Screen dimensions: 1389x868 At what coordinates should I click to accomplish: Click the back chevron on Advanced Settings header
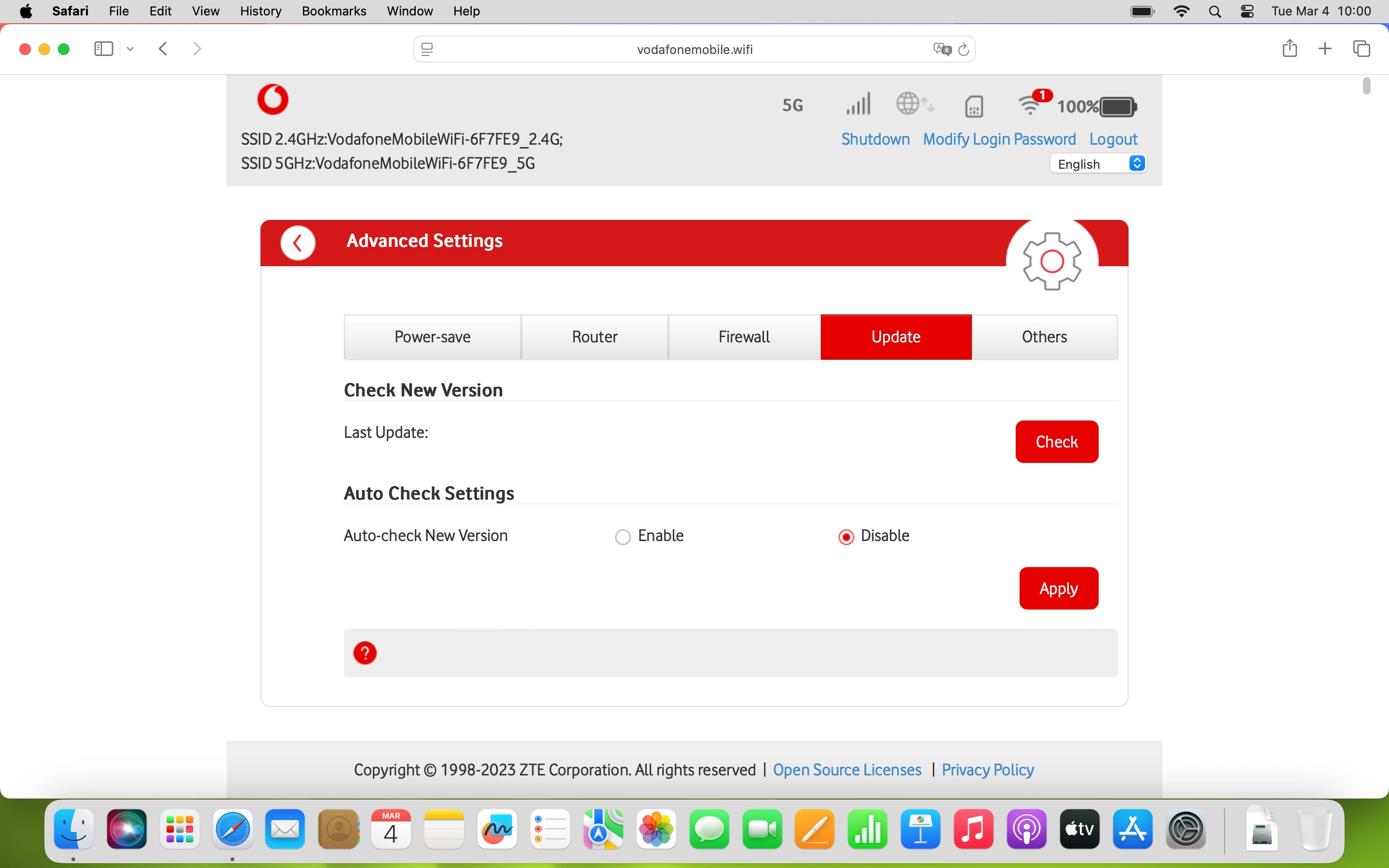[298, 242]
